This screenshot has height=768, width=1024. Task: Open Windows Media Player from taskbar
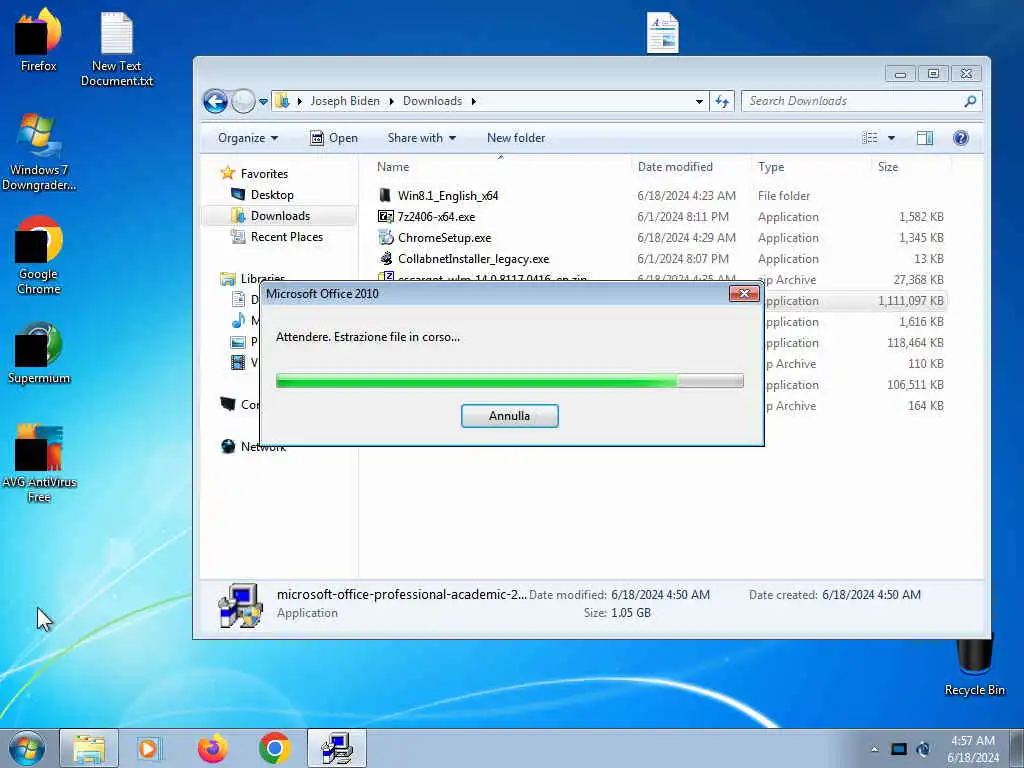(149, 748)
